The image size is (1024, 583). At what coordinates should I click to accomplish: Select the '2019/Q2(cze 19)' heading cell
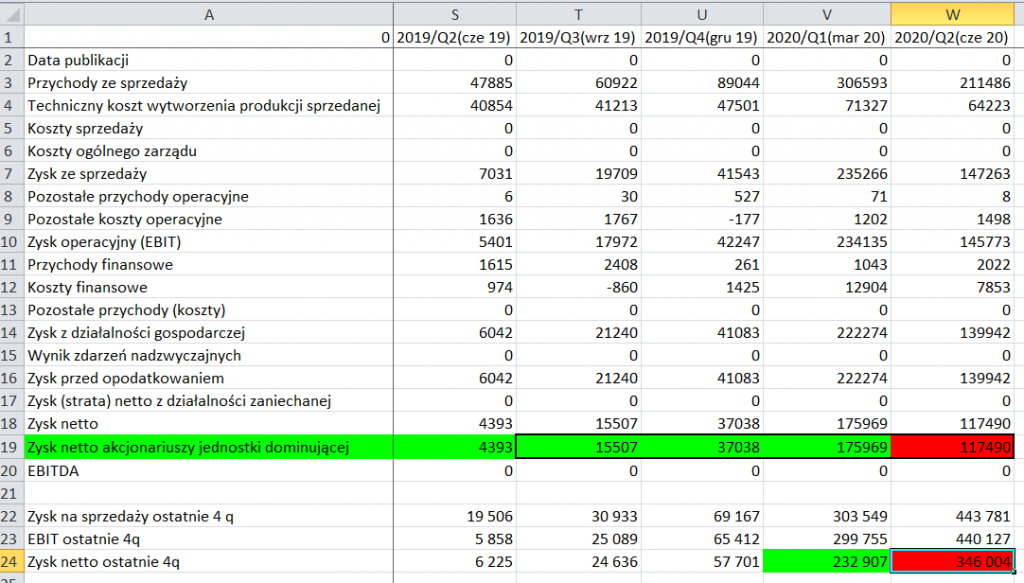click(x=455, y=38)
